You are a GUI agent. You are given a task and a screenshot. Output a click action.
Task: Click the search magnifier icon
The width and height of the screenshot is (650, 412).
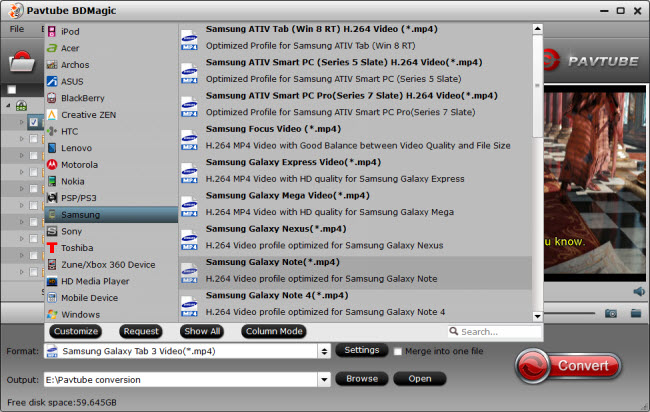(454, 331)
